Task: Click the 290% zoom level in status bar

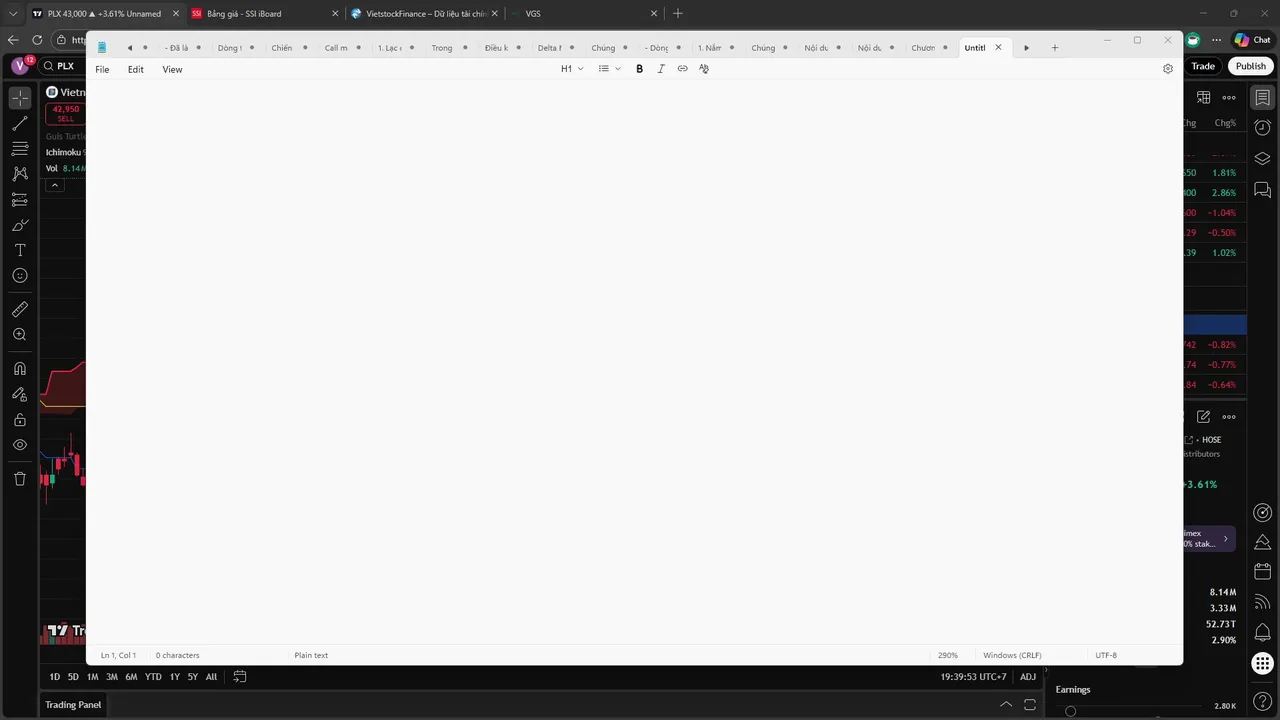Action: pos(947,655)
